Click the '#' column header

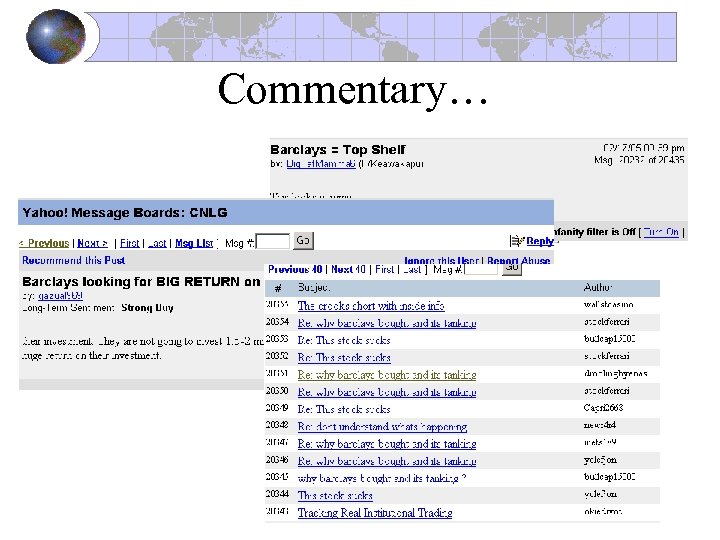(278, 288)
